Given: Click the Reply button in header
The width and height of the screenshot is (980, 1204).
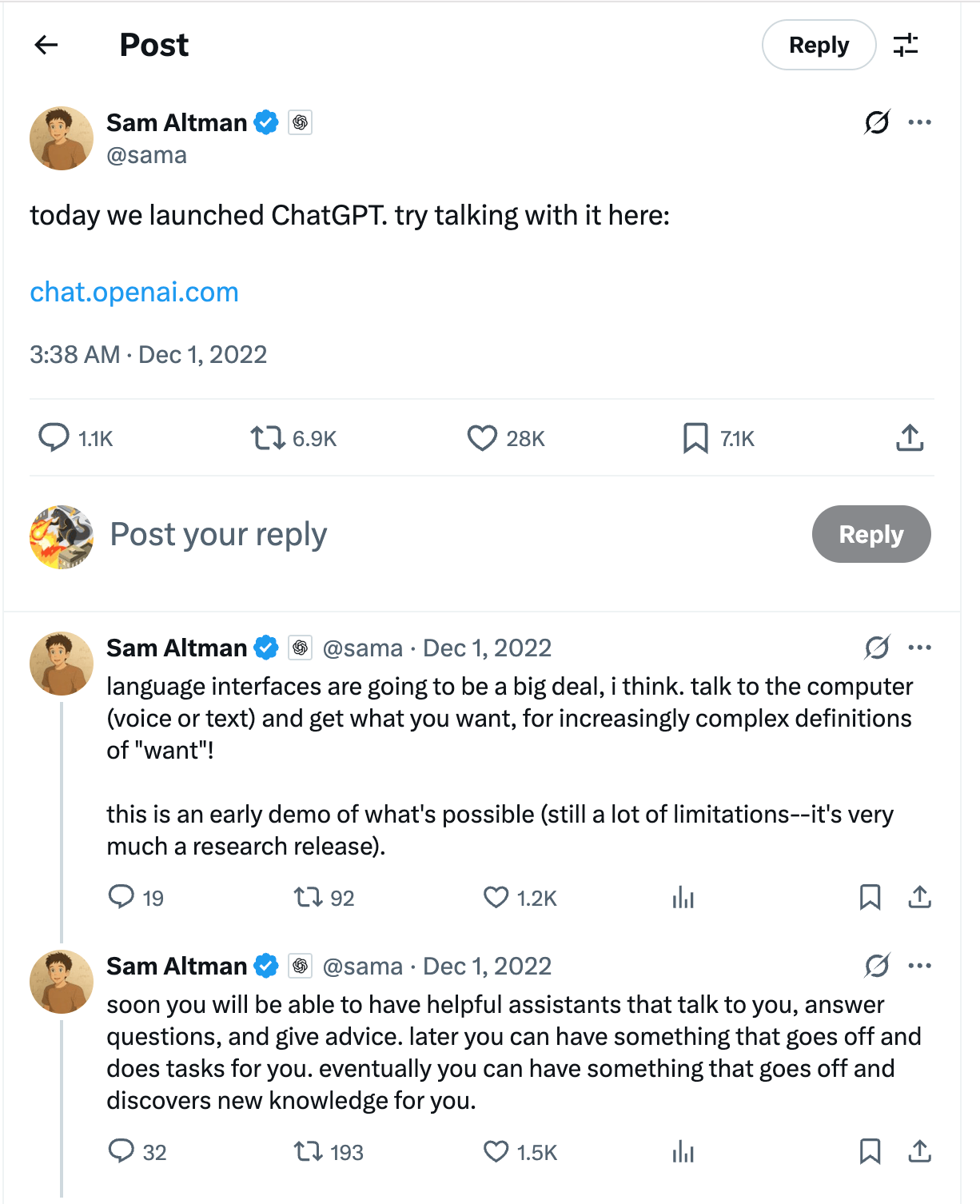Looking at the screenshot, I should 819,45.
